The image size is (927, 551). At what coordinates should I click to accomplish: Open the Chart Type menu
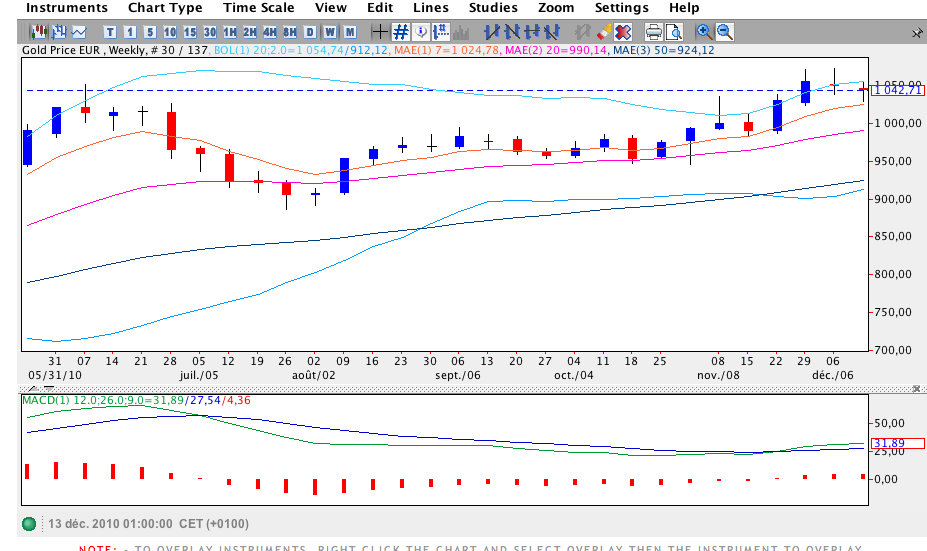[165, 8]
